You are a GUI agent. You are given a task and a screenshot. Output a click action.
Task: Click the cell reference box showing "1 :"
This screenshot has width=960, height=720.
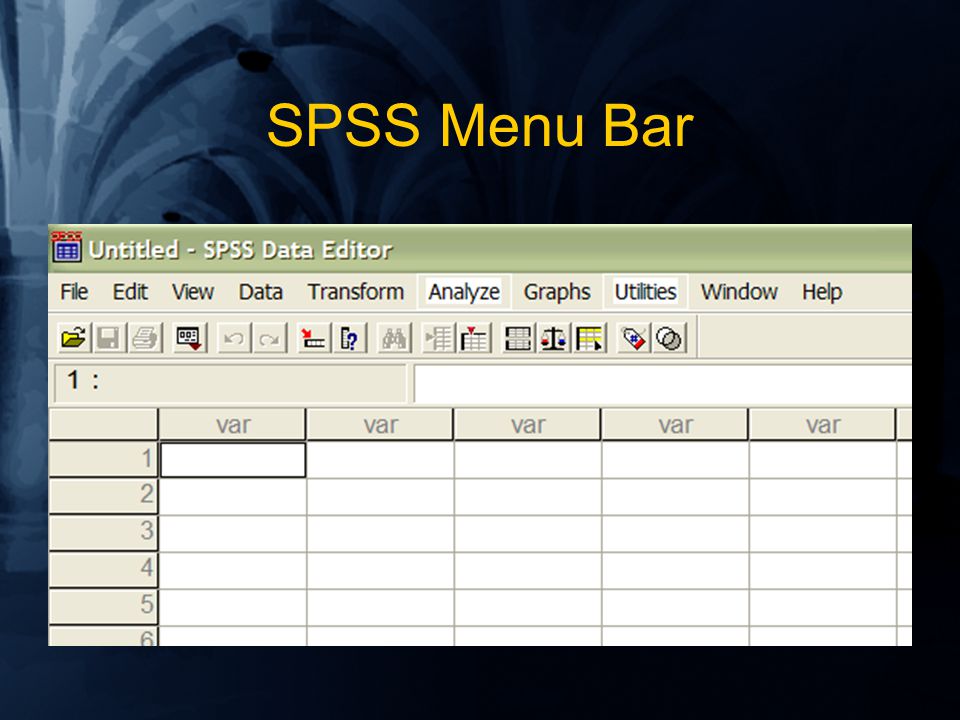tap(230, 383)
